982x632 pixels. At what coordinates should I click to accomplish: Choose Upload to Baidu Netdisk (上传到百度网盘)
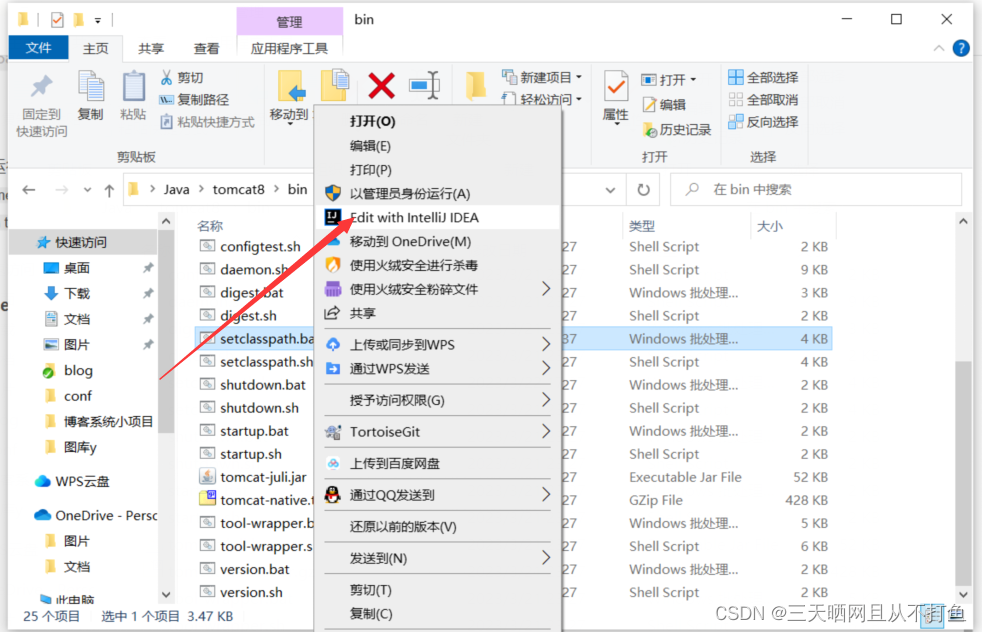(x=437, y=464)
